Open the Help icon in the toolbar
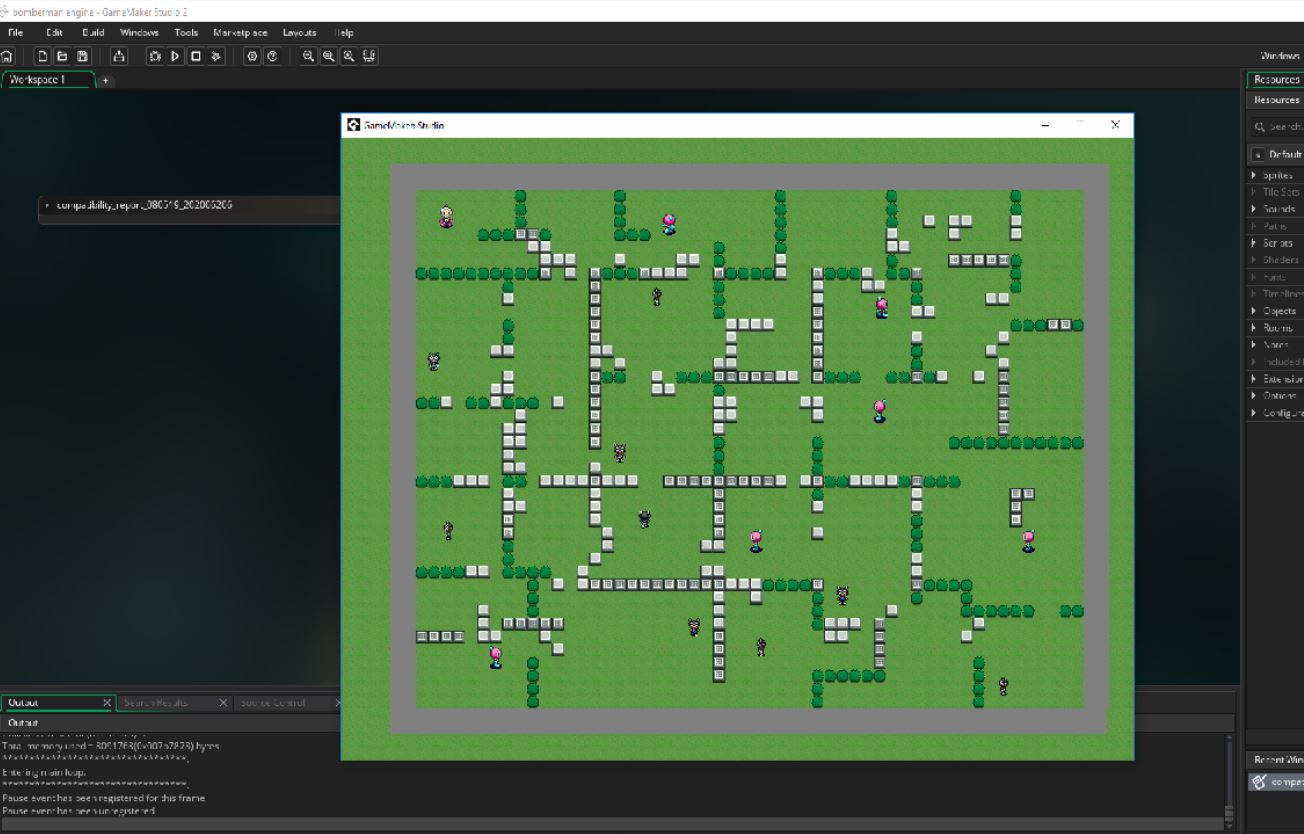Viewport: 1304px width, 834px height. point(270,54)
